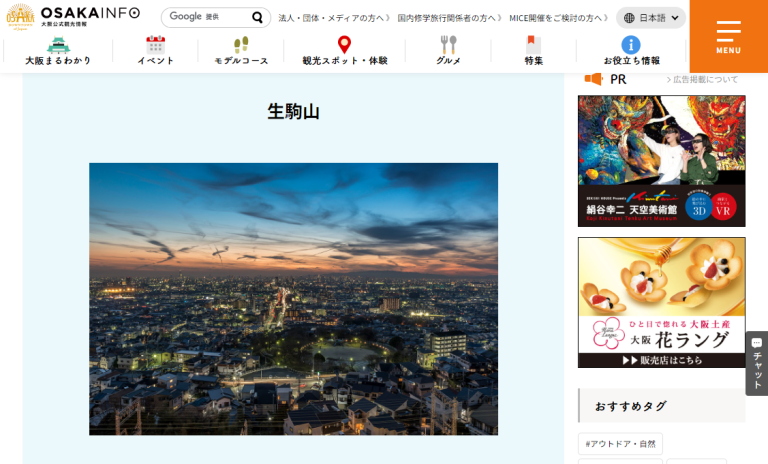Viewport: 768px width, 464px height.
Task: Click the Osaka castle icon 大阪まるわかり
Action: [x=58, y=51]
